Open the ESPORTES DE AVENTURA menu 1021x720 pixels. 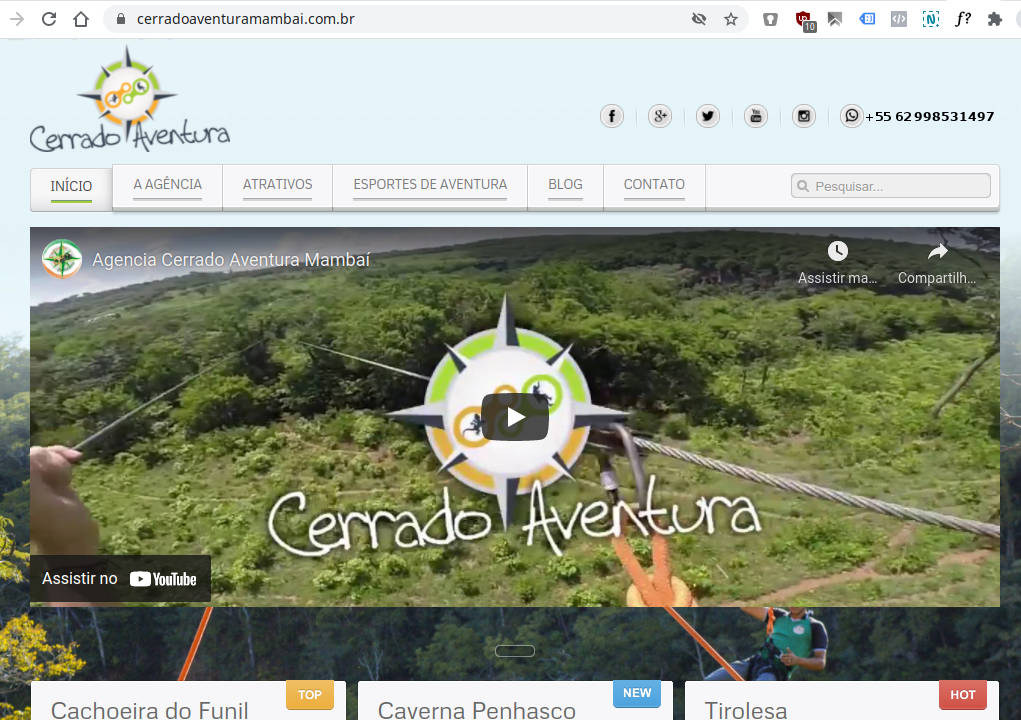click(430, 185)
